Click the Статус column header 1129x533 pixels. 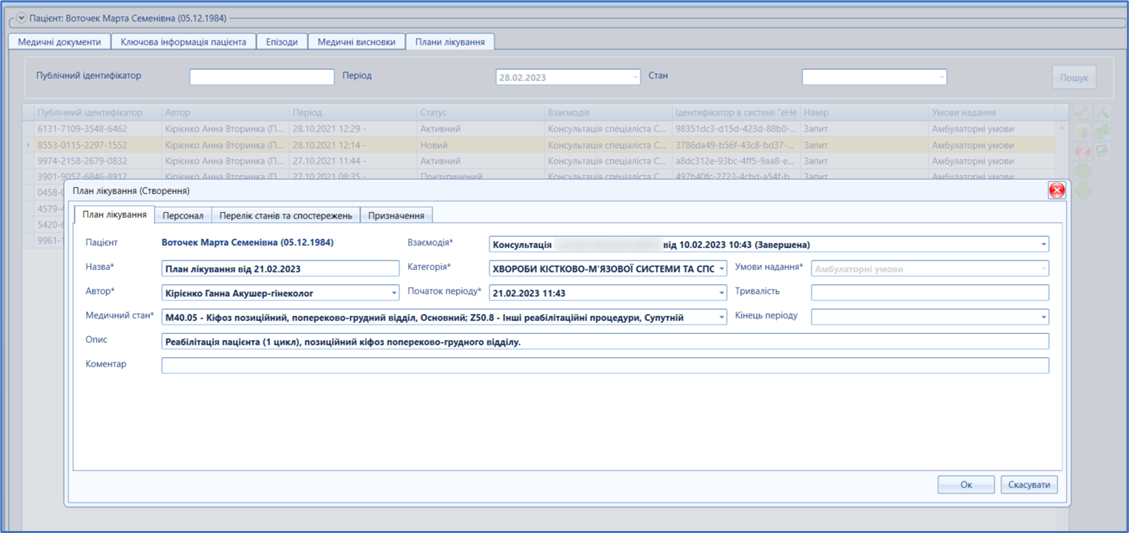[x=480, y=112]
